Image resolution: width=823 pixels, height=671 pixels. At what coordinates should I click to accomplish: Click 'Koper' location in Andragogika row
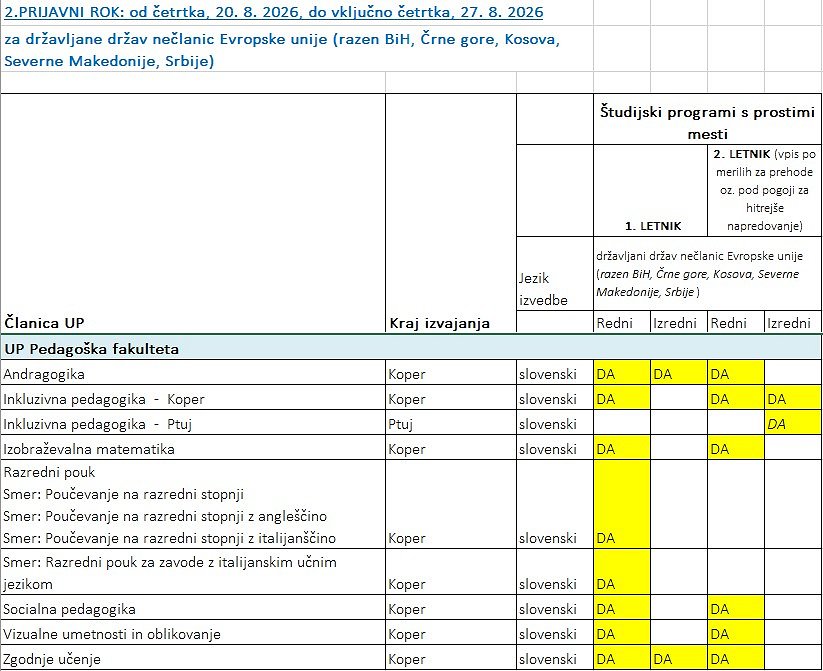tap(451, 372)
